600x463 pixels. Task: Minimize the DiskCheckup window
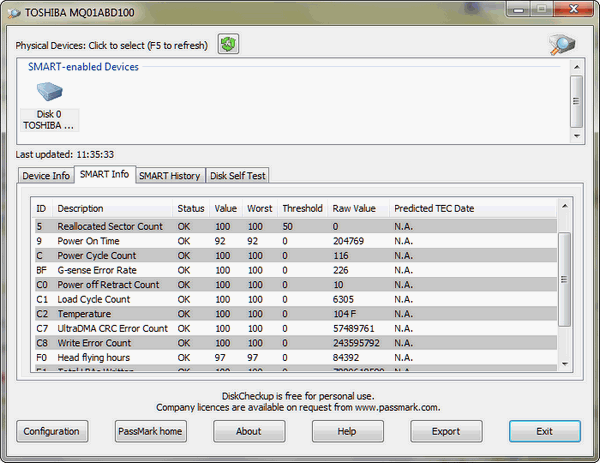coord(519,8)
